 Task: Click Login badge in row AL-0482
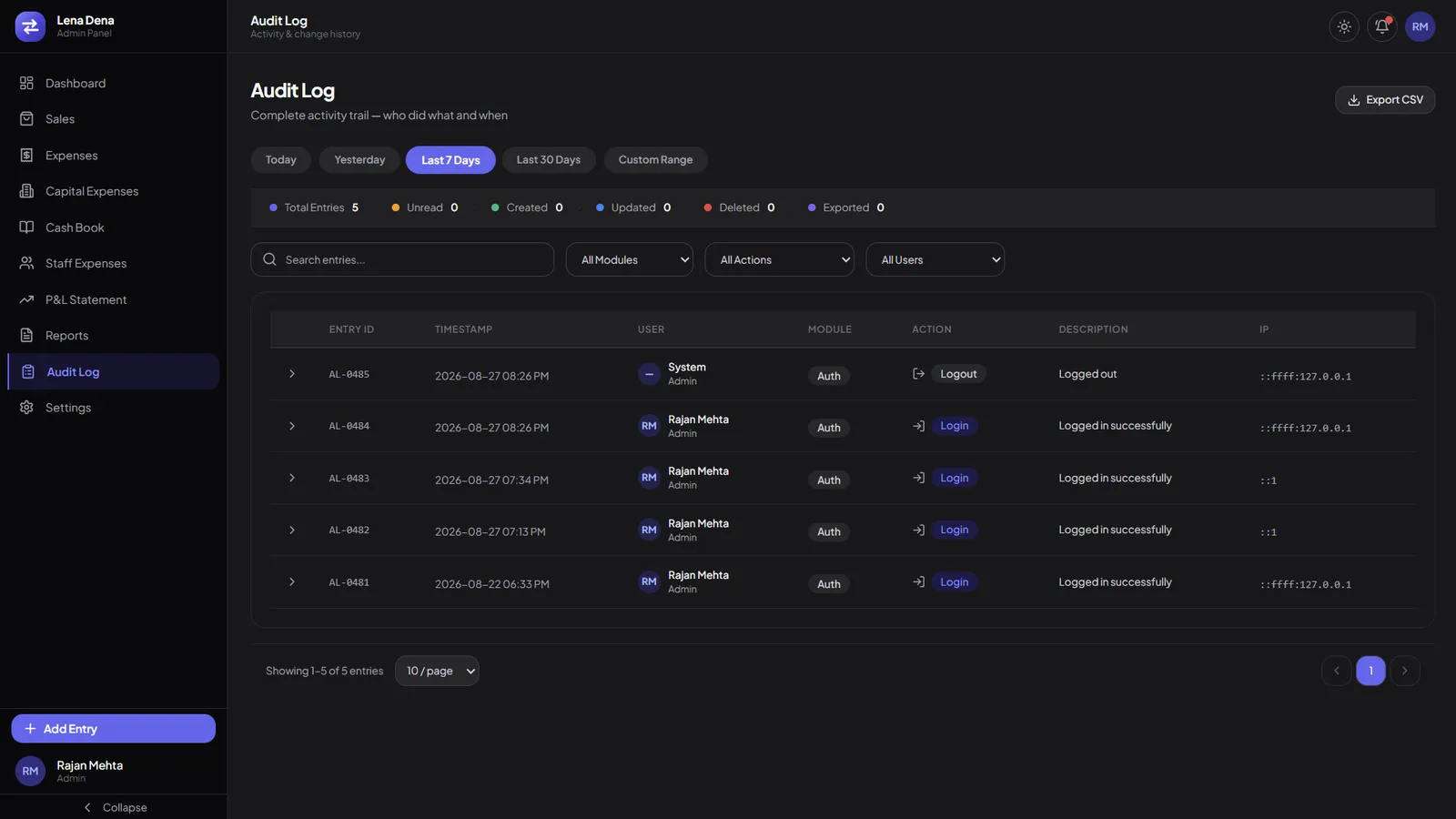coord(954,530)
